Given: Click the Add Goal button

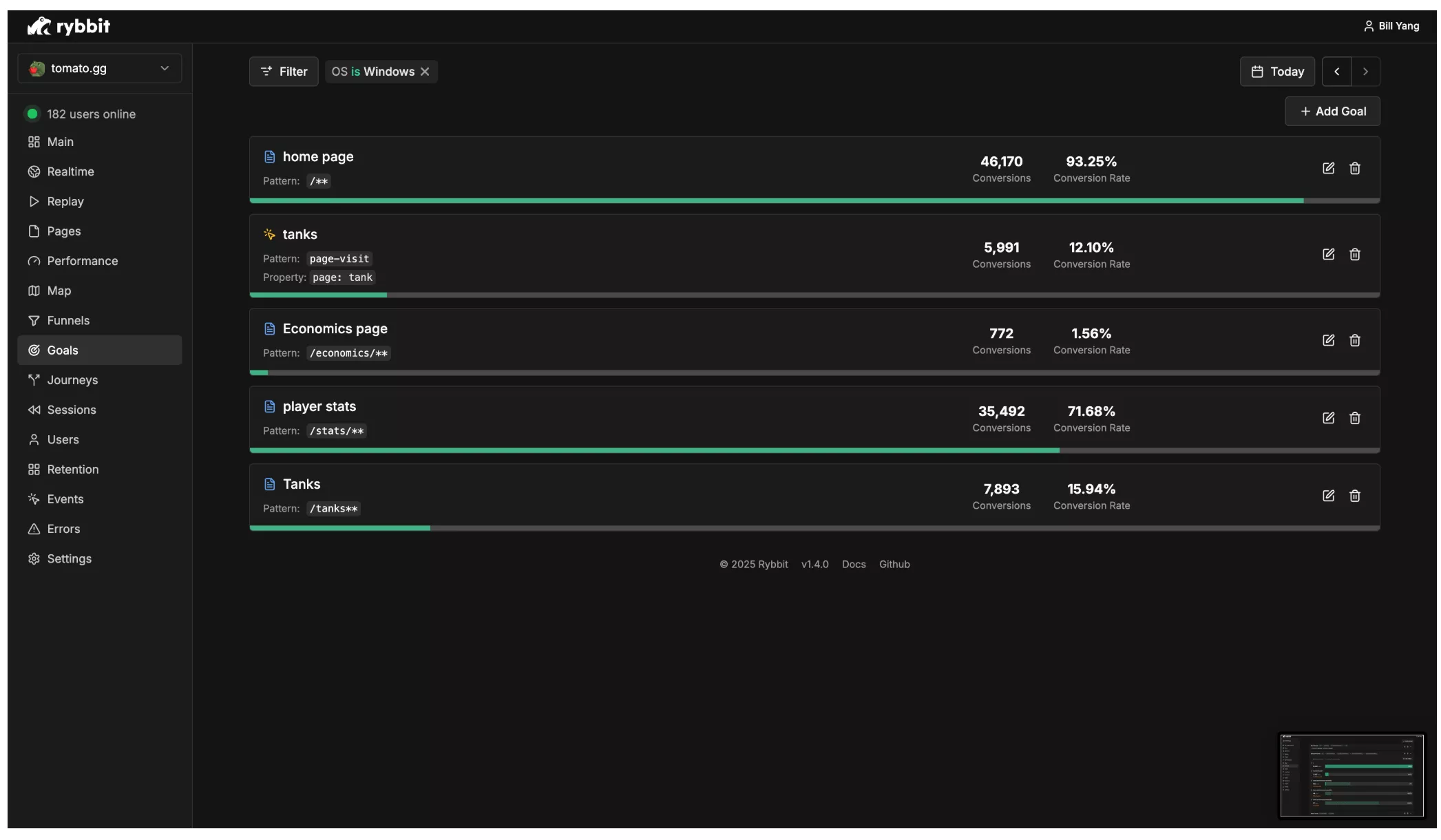Looking at the screenshot, I should tap(1332, 112).
